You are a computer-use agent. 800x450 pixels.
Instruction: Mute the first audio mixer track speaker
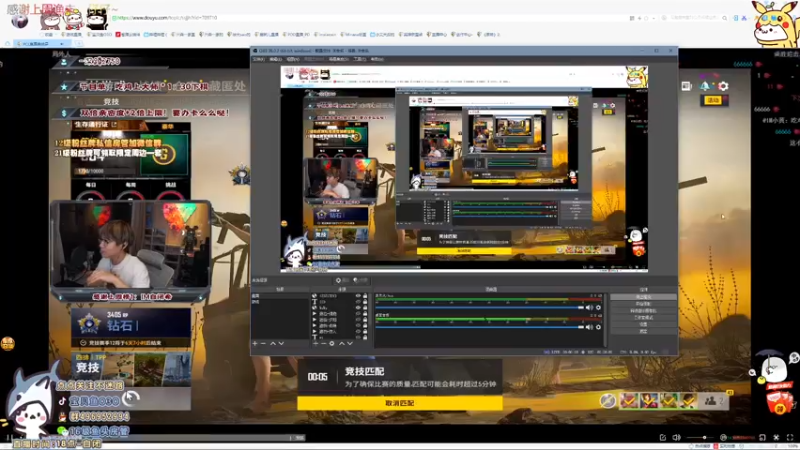[589, 308]
